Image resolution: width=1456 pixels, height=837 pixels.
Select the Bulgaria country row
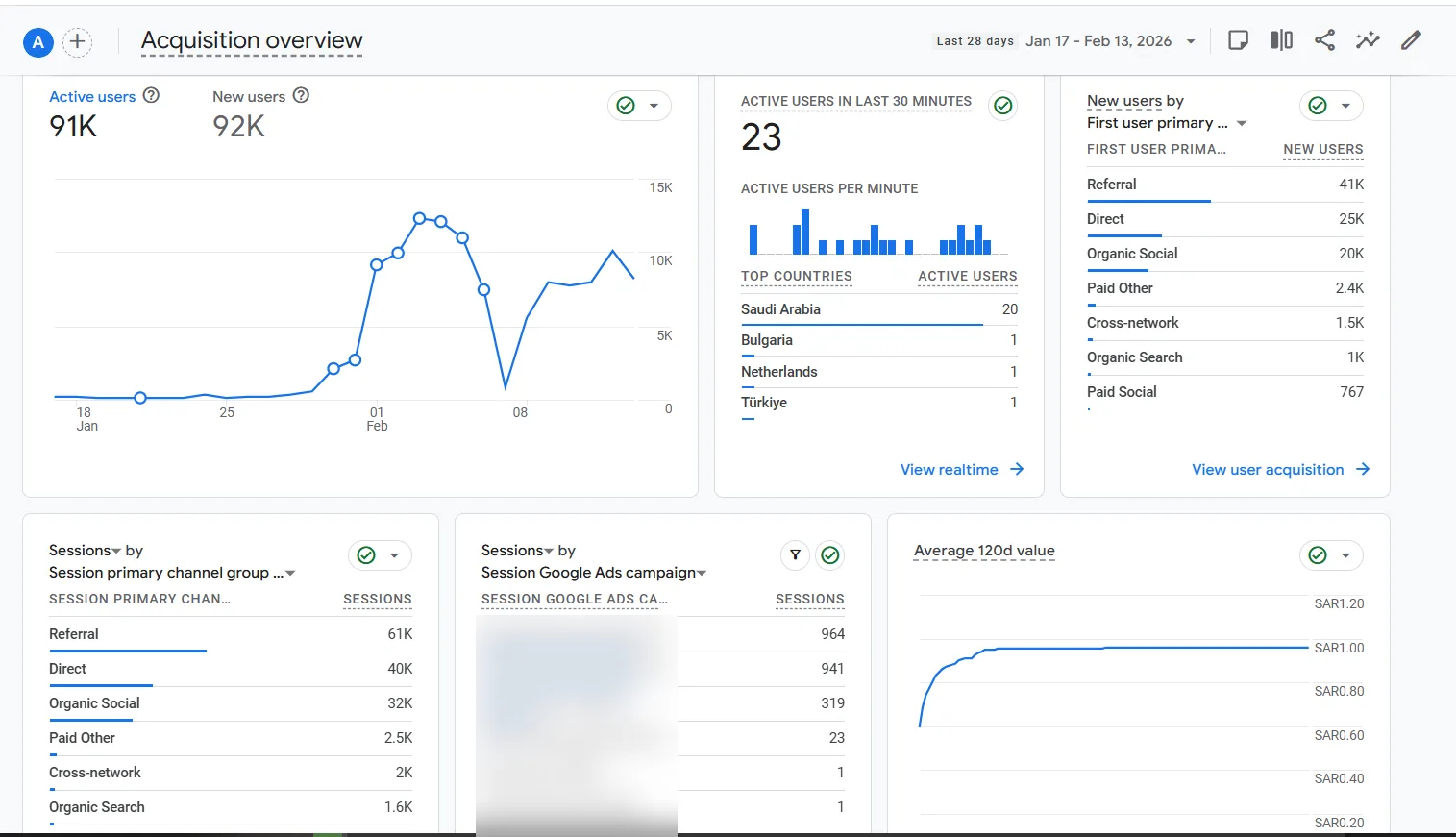(x=879, y=340)
